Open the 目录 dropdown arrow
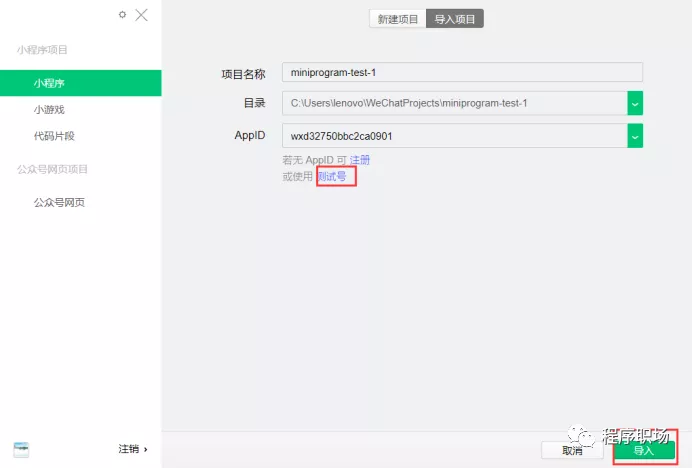Image resolution: width=692 pixels, height=468 pixels. tap(635, 103)
